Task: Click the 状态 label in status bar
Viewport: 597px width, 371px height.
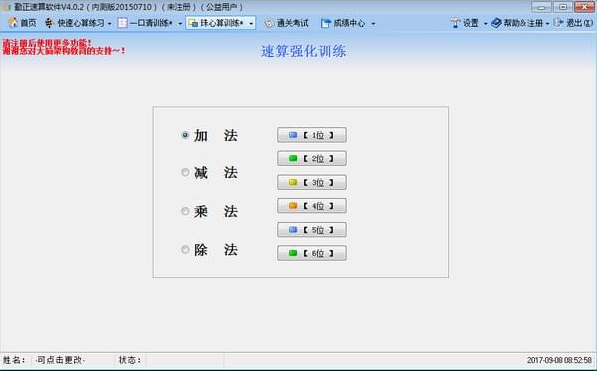Action: click(x=129, y=360)
